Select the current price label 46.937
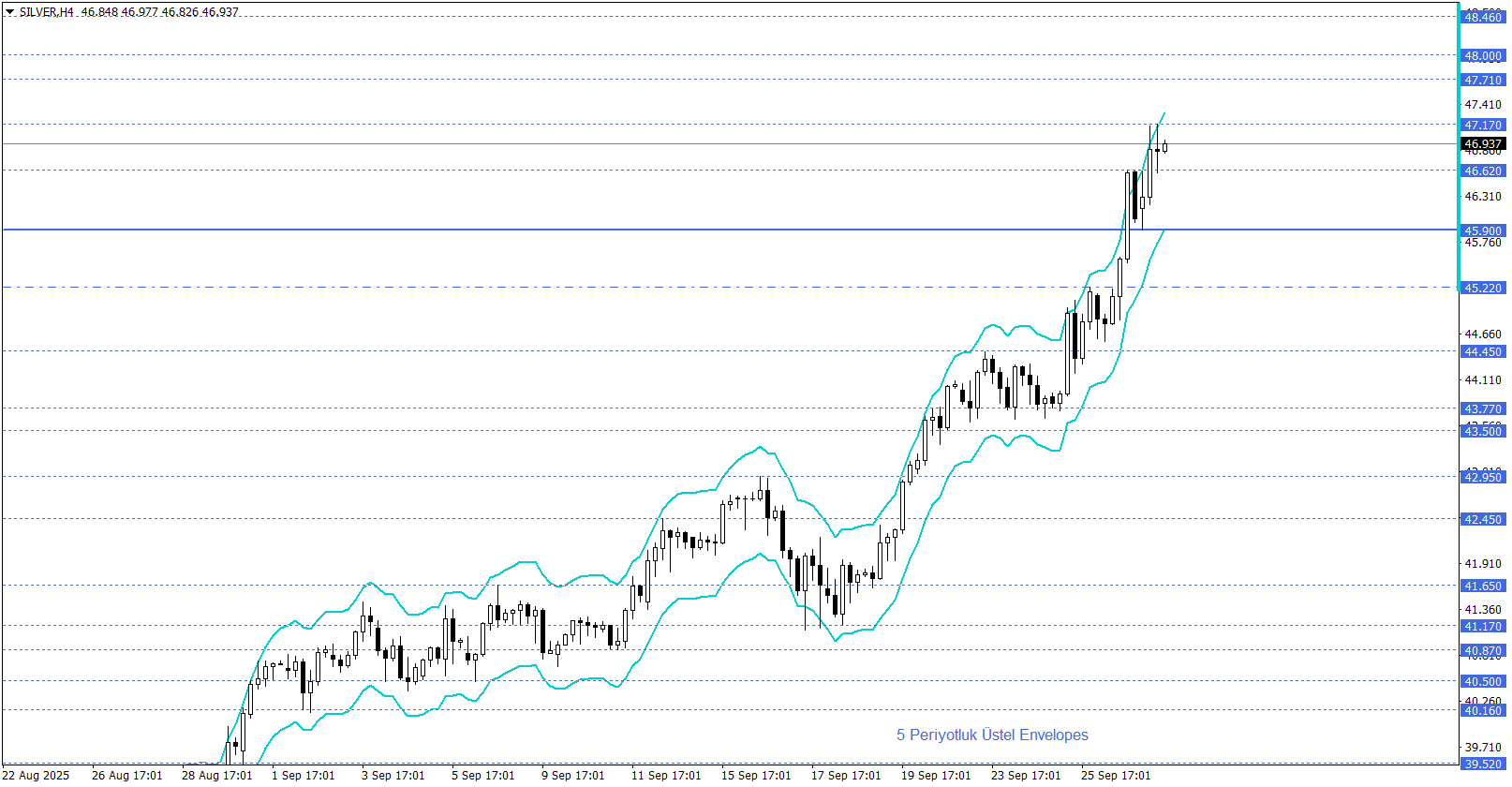Viewport: 1512px width, 787px height. [x=1483, y=144]
